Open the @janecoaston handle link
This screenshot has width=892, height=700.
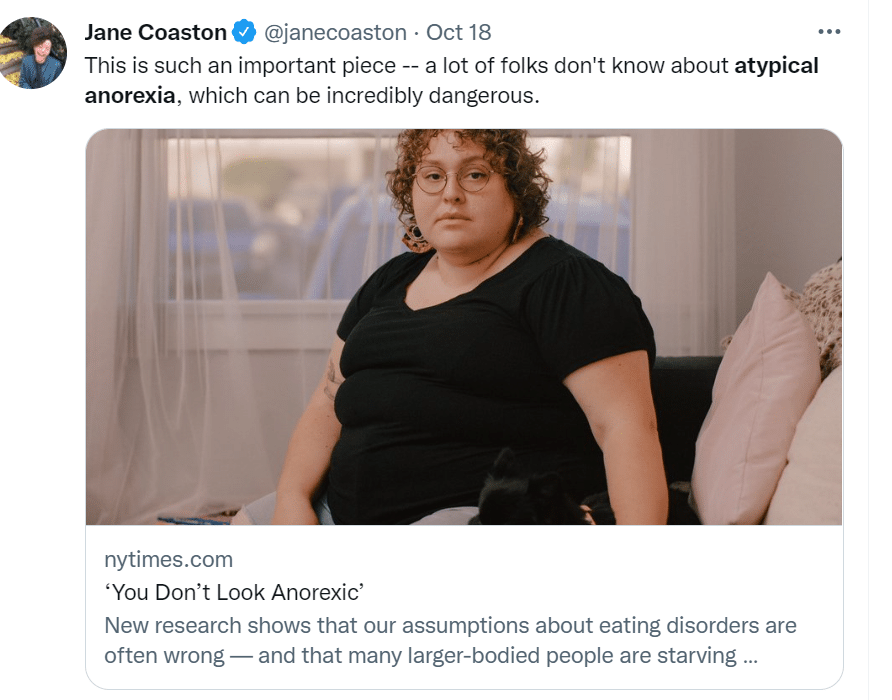pos(335,33)
